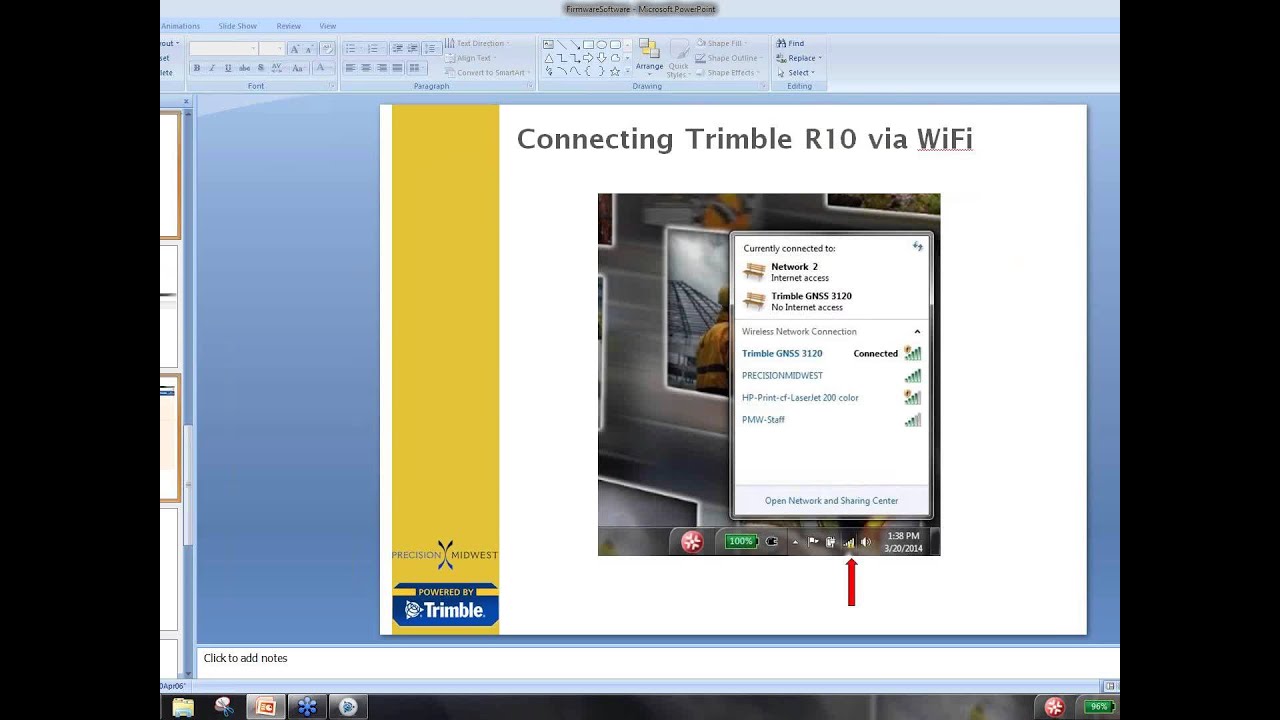1280x720 pixels.
Task: Click battery 96% indicator in system tray
Action: pyautogui.click(x=1100, y=707)
